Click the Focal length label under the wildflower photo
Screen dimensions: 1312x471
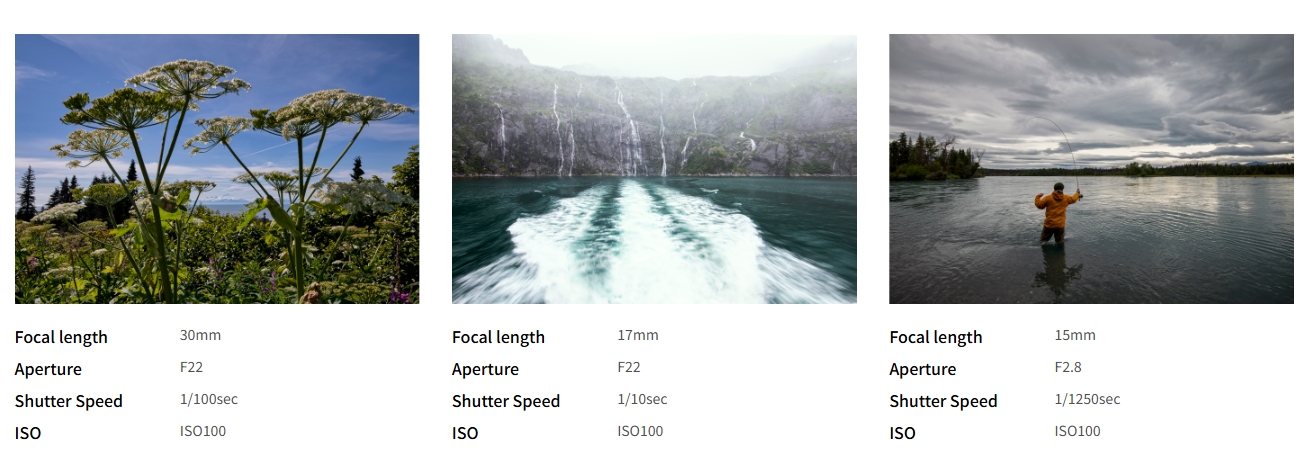(61, 337)
